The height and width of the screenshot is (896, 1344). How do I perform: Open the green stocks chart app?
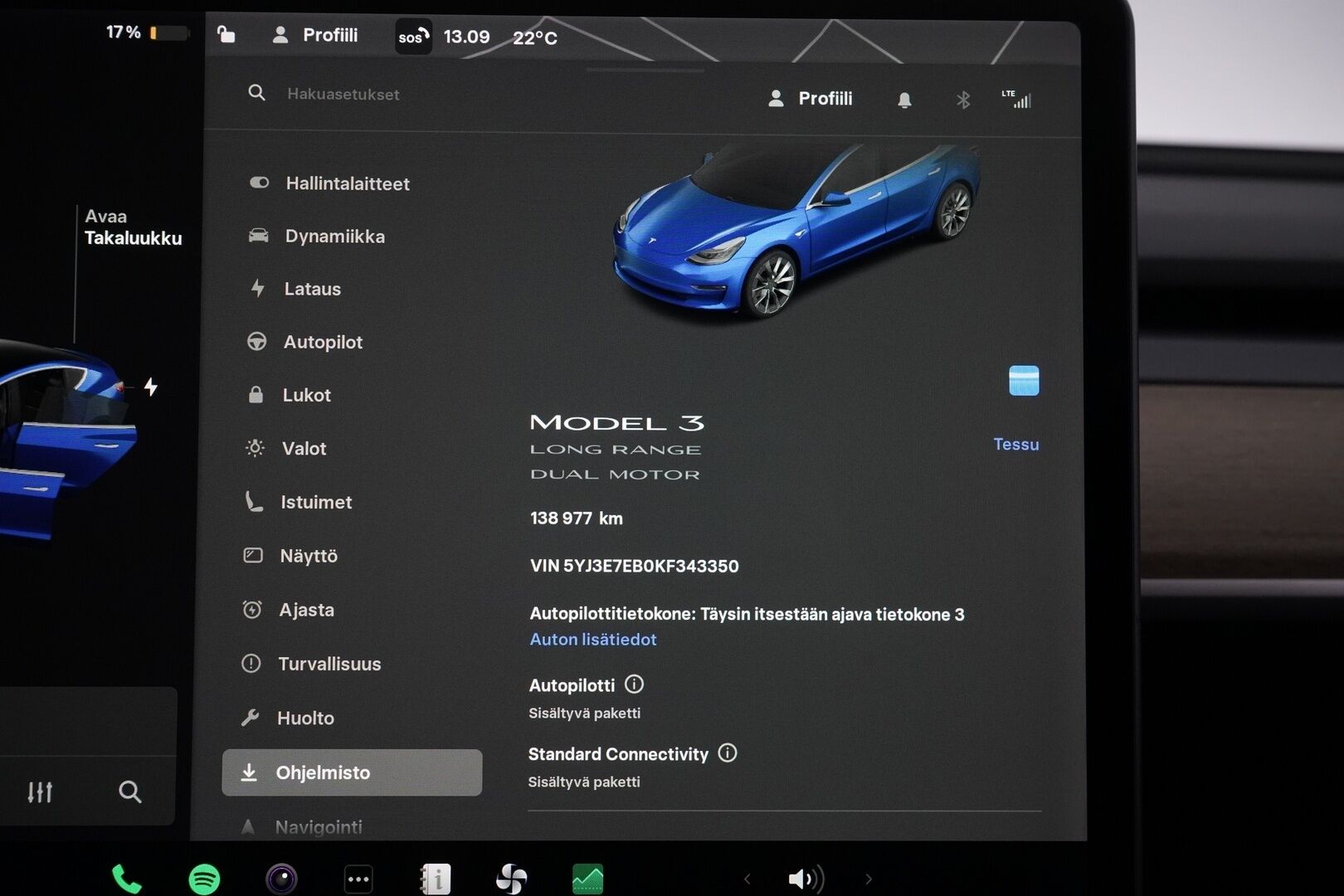pos(587,879)
